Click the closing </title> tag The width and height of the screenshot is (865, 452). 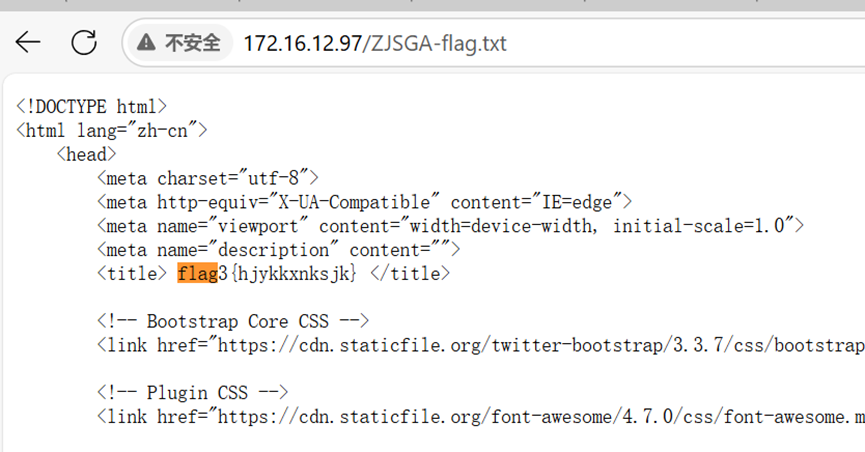pyautogui.click(x=410, y=273)
